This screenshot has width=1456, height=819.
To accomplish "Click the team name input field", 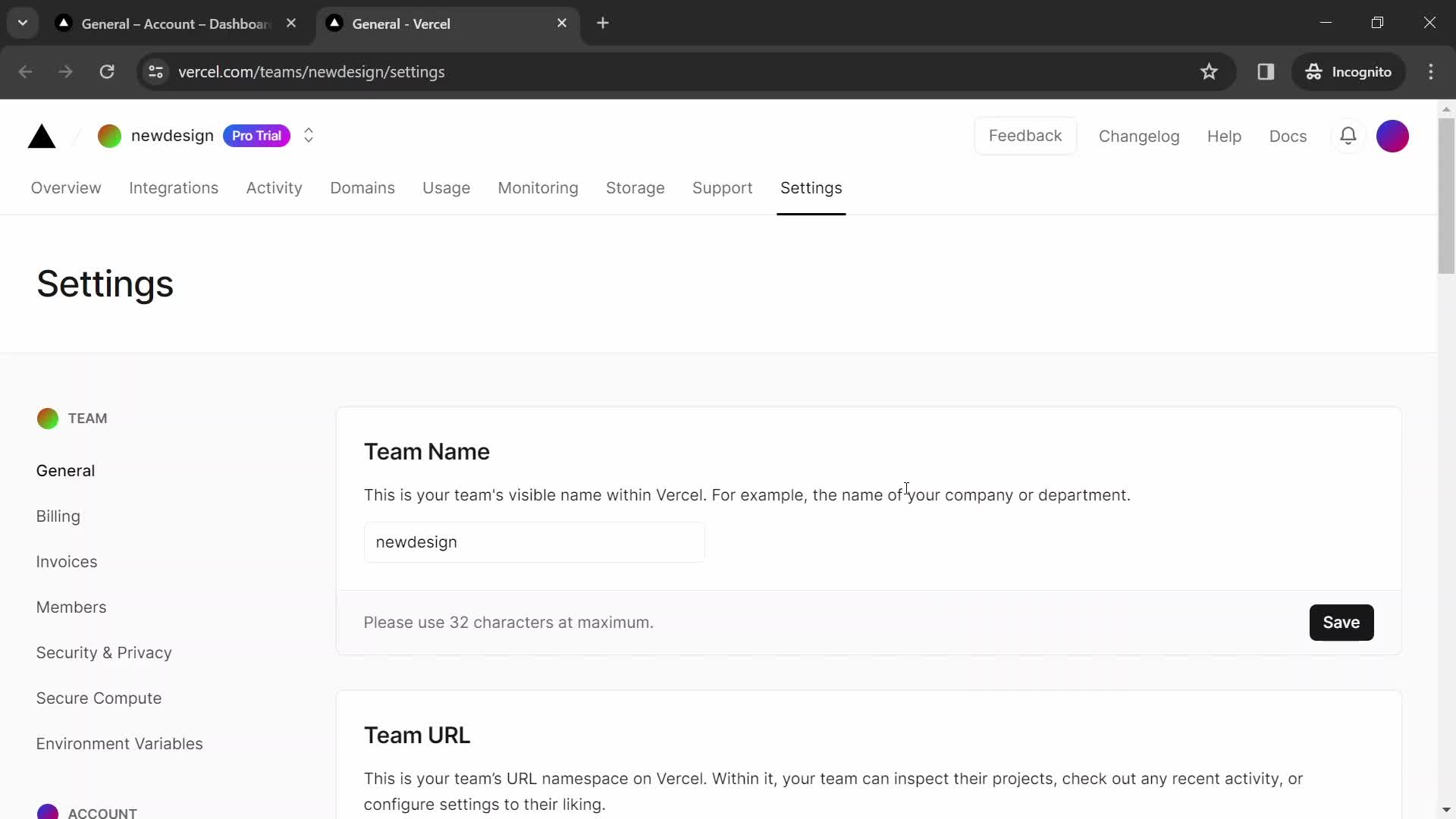I will (x=534, y=542).
